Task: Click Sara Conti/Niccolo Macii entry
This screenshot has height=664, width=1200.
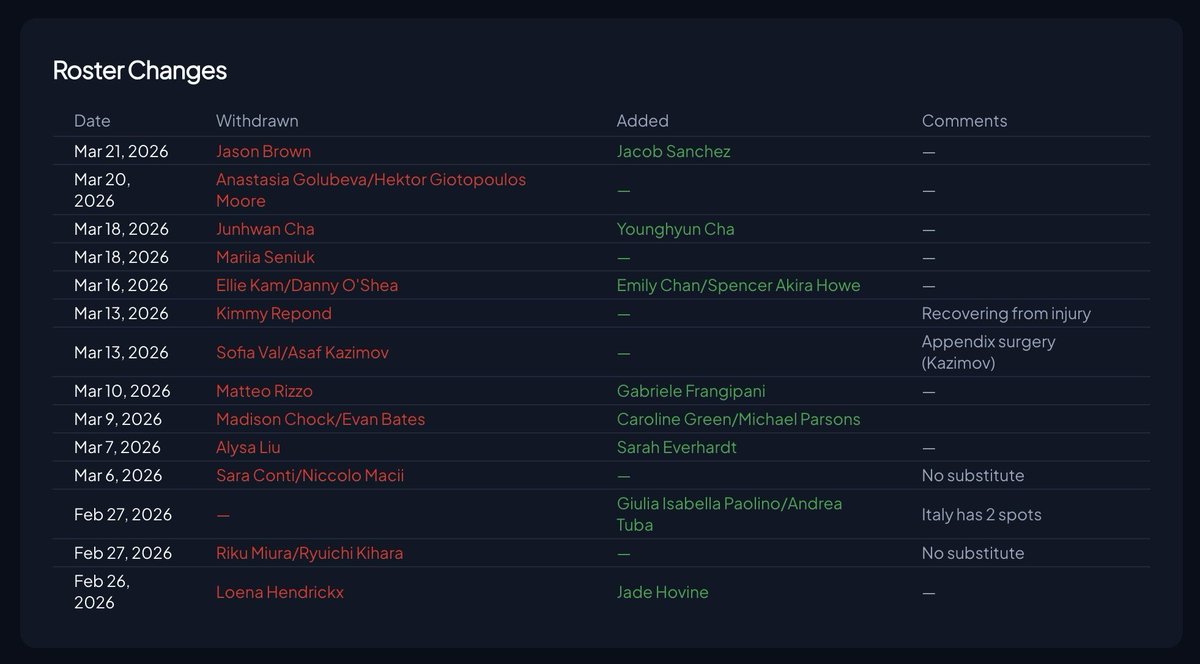Action: point(310,475)
